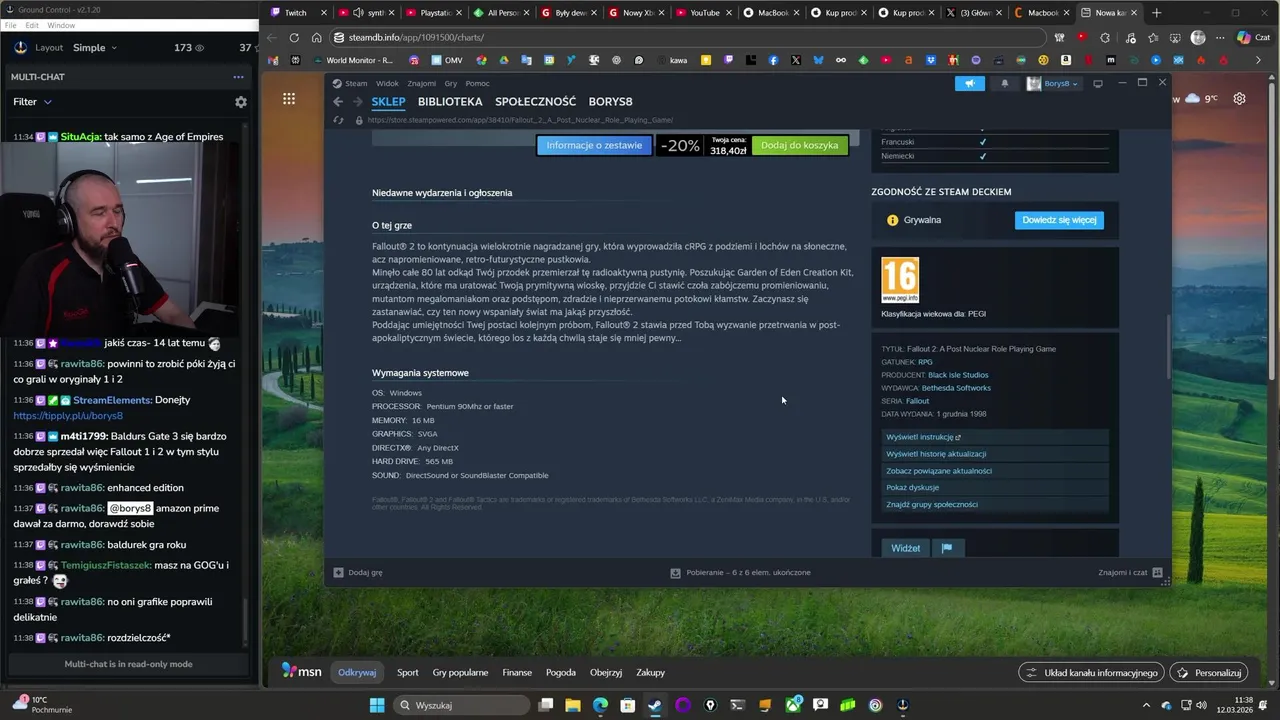
Task: Click Dodaj do koszyka button
Action: (799, 146)
